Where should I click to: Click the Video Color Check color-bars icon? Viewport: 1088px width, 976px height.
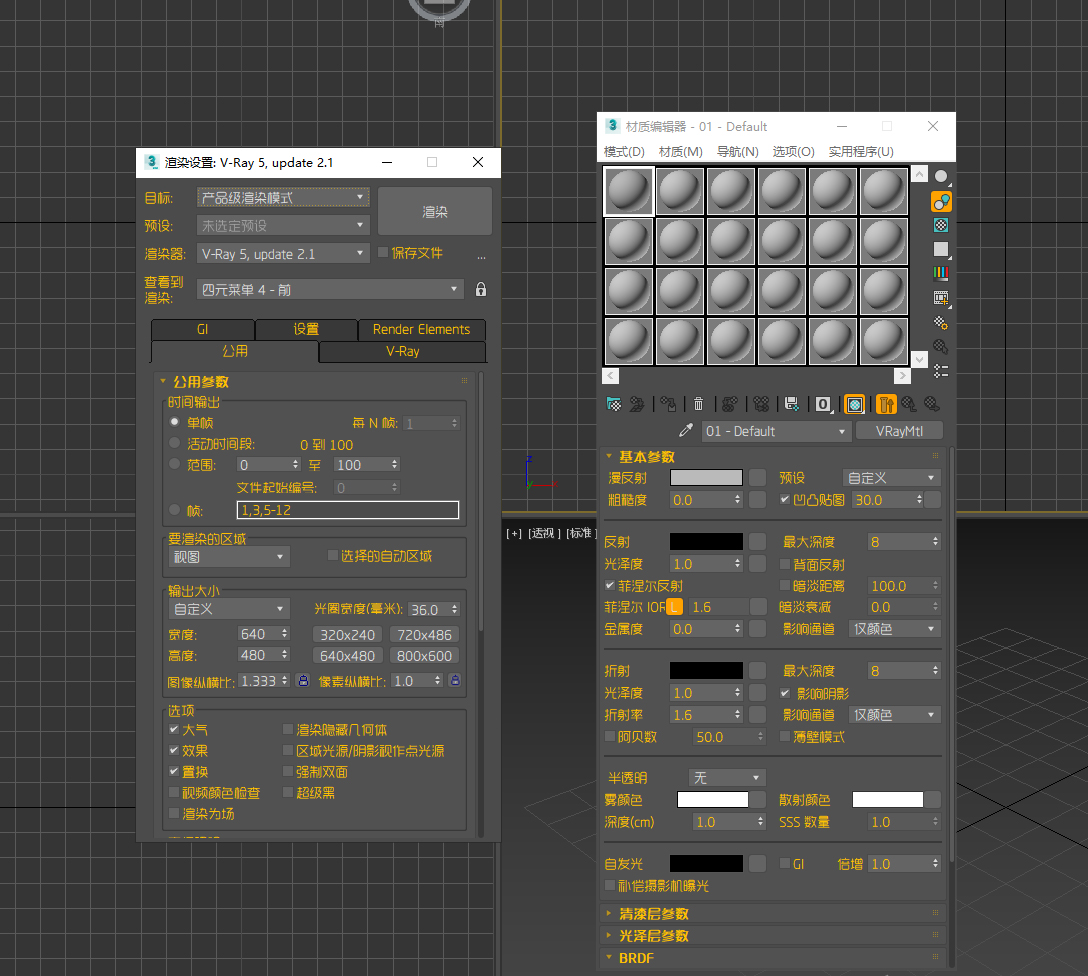coord(941,272)
